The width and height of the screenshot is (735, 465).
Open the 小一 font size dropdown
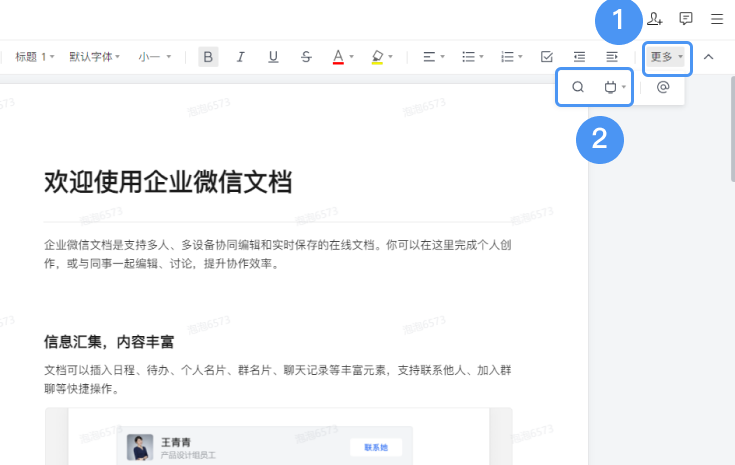pyautogui.click(x=155, y=57)
